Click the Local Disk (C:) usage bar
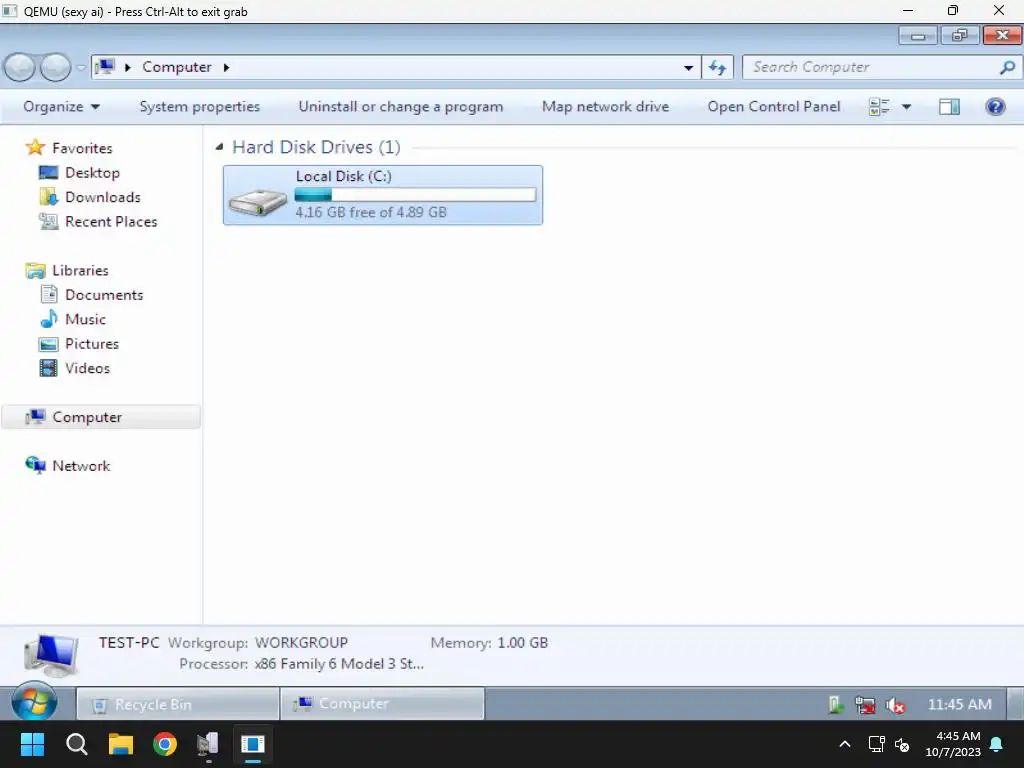The width and height of the screenshot is (1024, 768). click(x=415, y=195)
